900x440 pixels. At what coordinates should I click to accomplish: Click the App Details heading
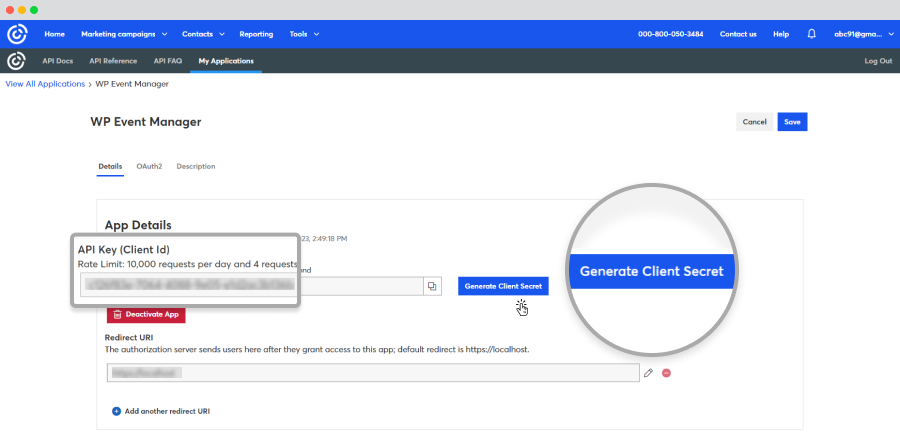pos(138,225)
